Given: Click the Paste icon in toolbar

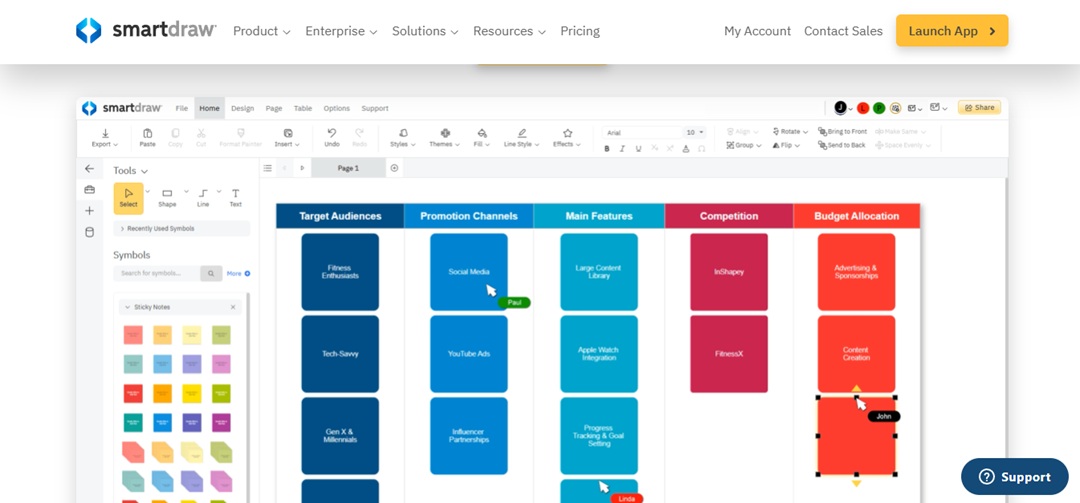Looking at the screenshot, I should pyautogui.click(x=147, y=134).
